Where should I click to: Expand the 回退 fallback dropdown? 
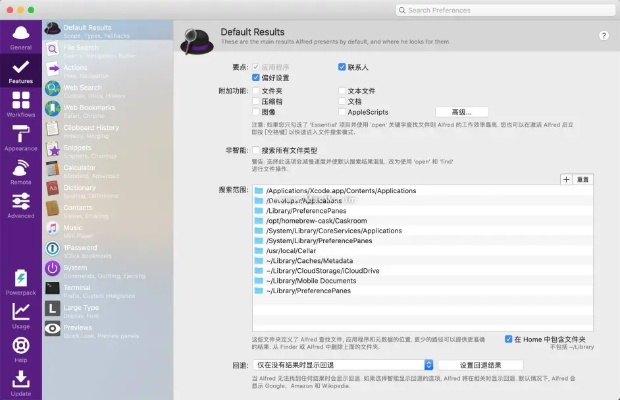[x=343, y=365]
